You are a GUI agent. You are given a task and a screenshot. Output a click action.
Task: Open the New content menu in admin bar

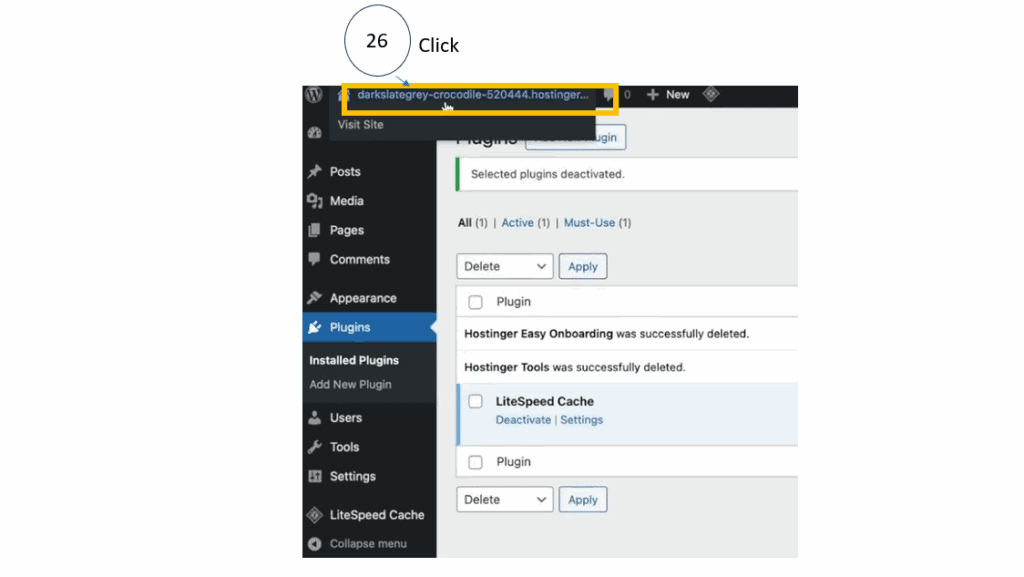tap(668, 95)
